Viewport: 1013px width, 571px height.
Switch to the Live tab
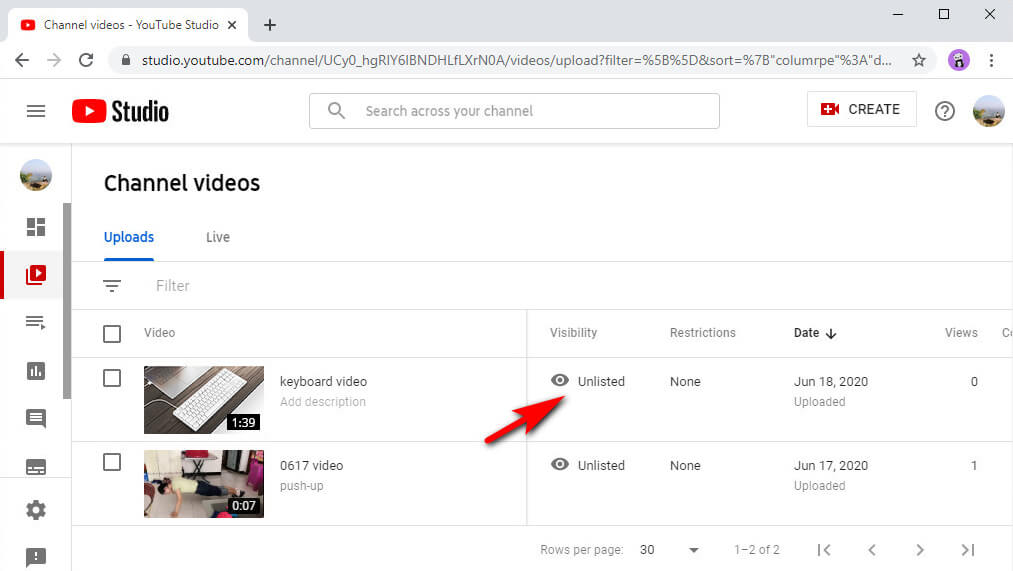pos(218,237)
